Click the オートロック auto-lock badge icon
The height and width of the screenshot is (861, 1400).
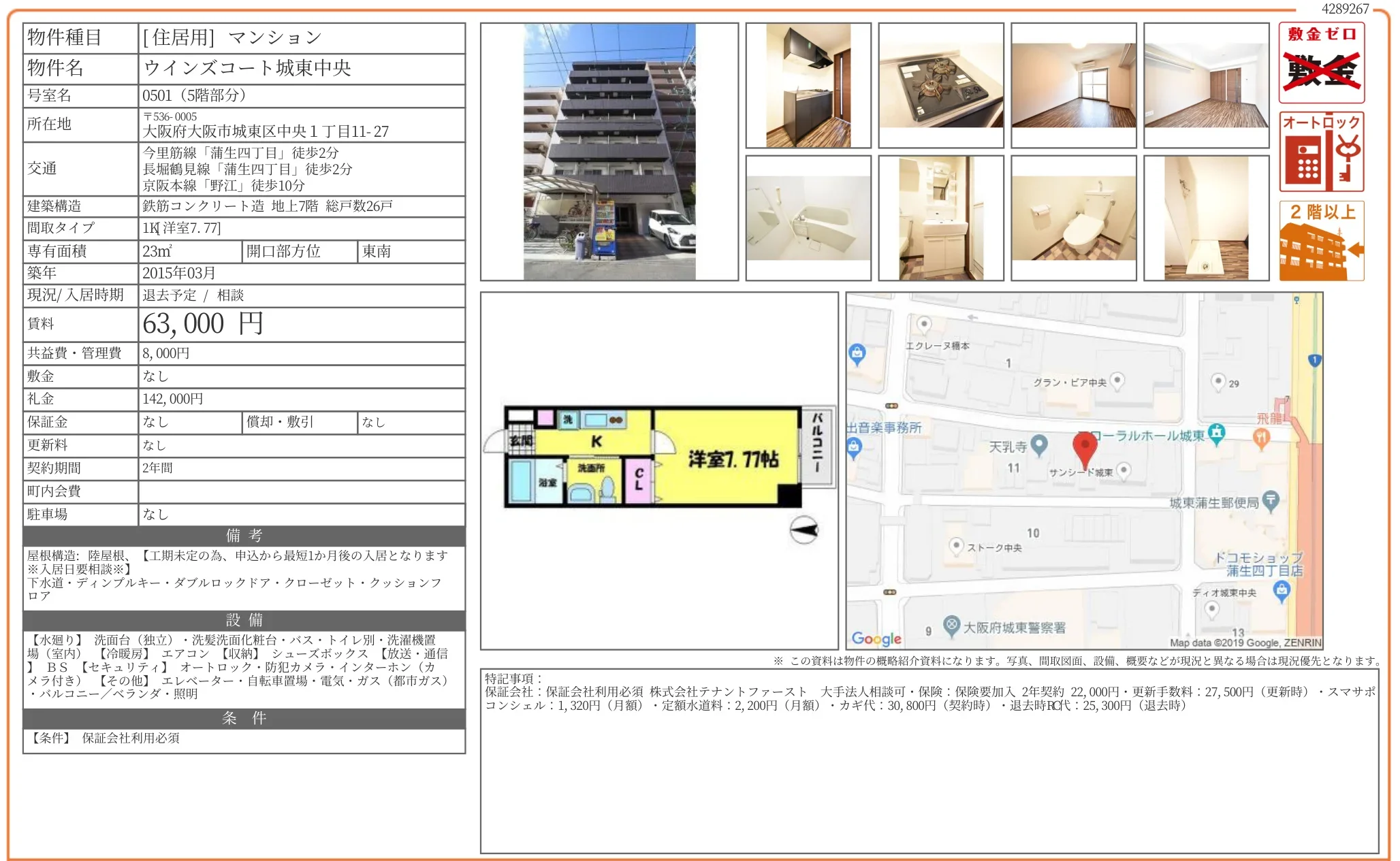click(x=1321, y=152)
